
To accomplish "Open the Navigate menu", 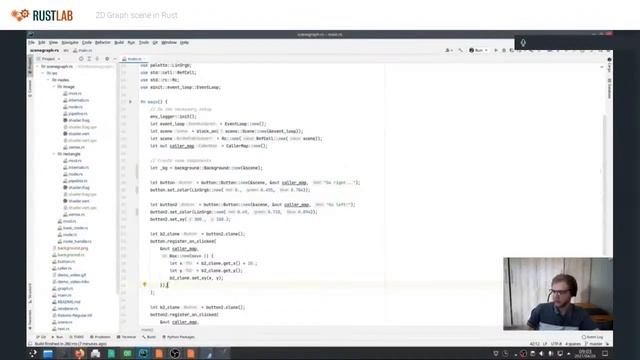I will click(70, 42).
